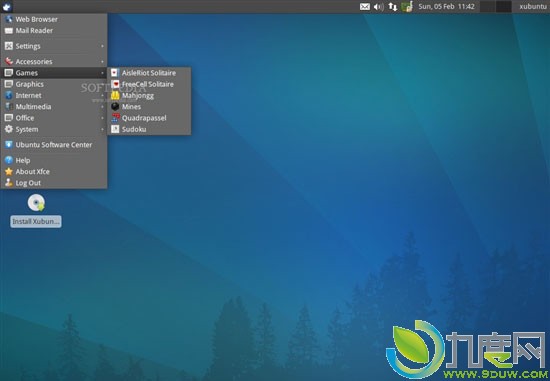Expand the Settings submenu arrow
The width and height of the screenshot is (550, 381).
tap(102, 46)
